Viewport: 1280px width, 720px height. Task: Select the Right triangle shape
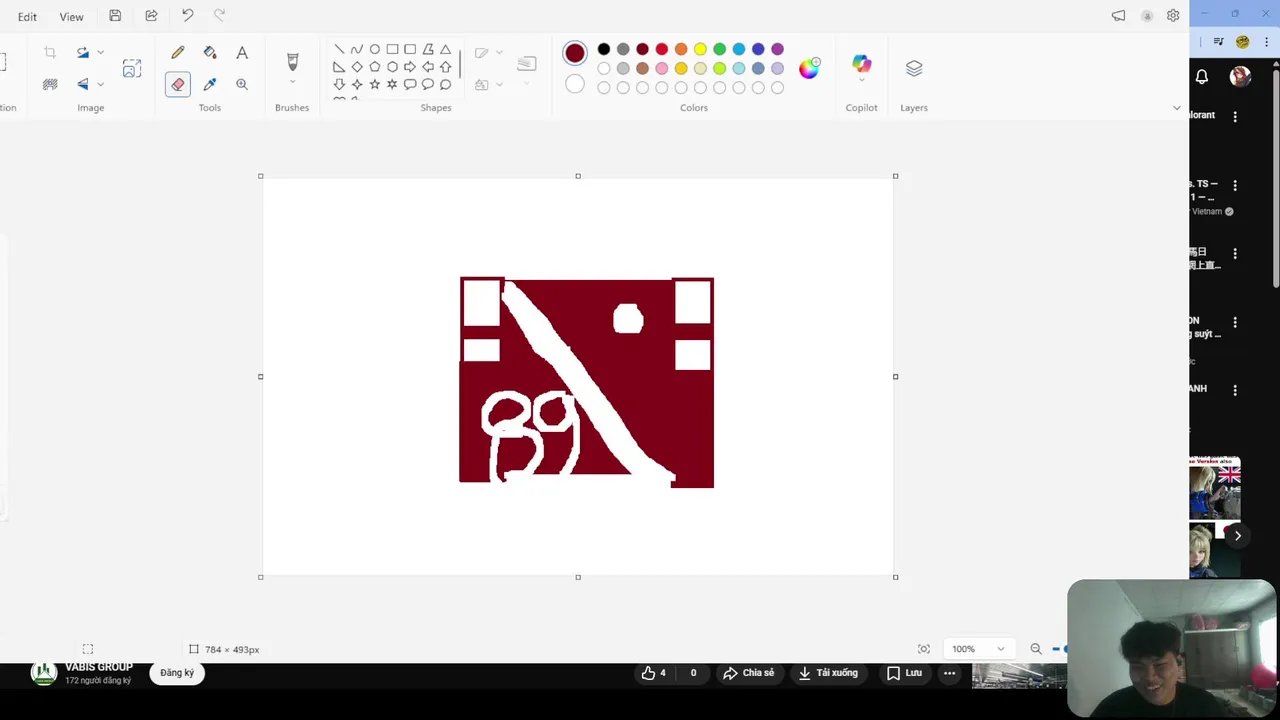coord(339,67)
